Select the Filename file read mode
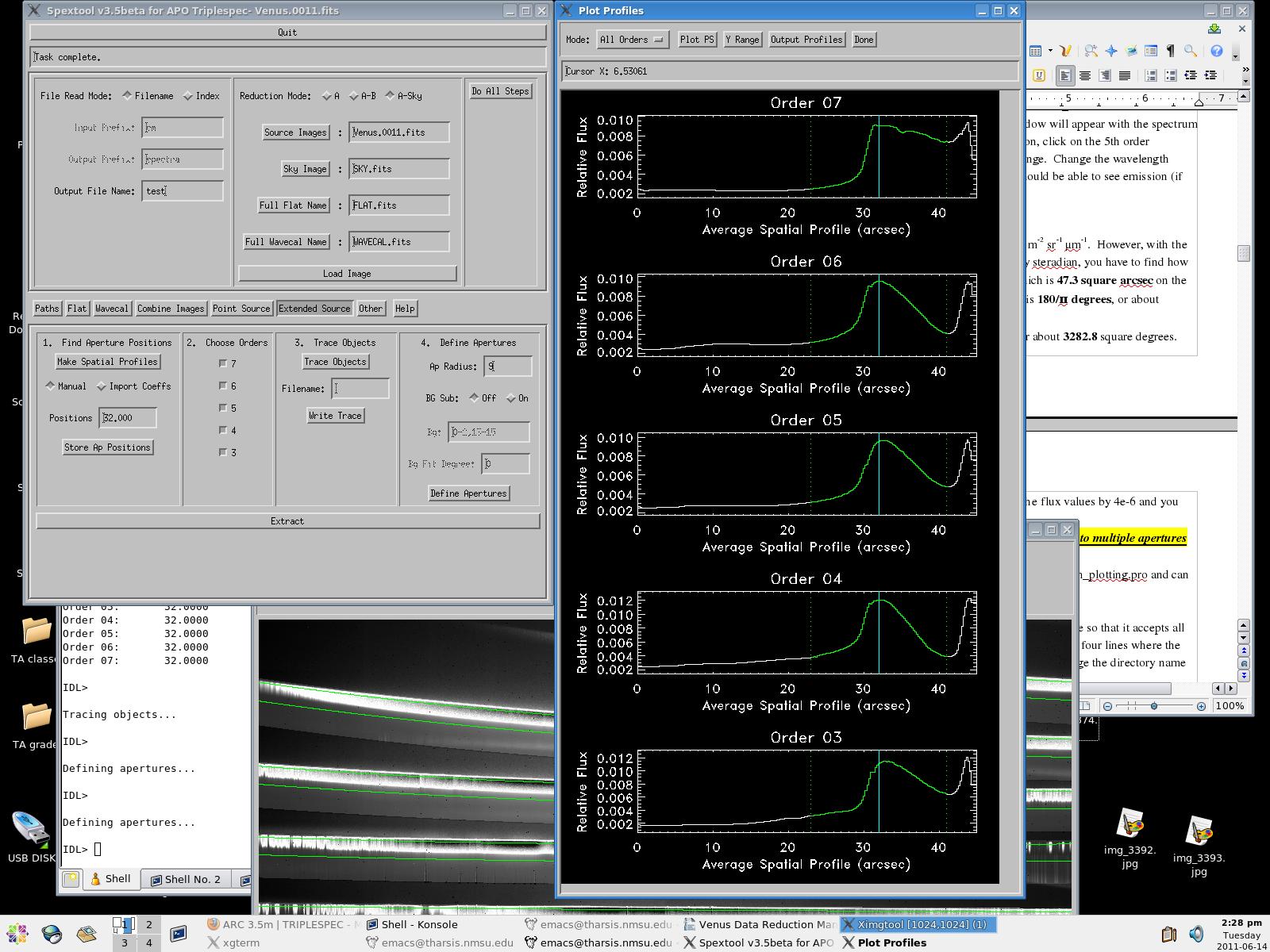This screenshot has height=952, width=1270. 127,96
